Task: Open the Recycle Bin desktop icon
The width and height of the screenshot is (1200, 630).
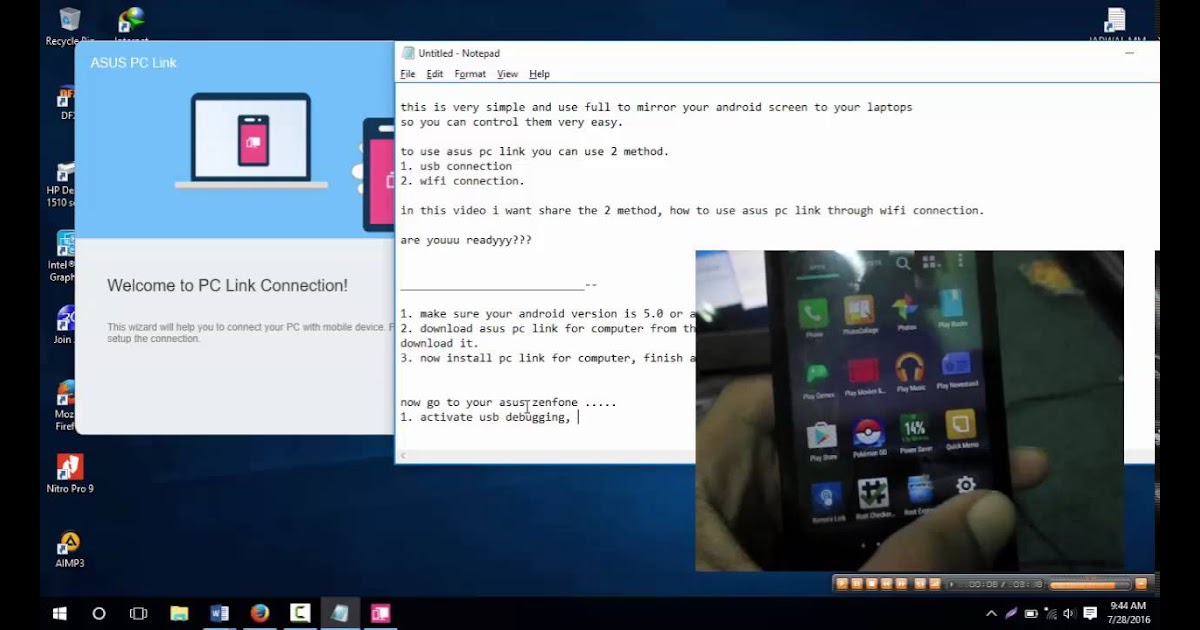Action: tap(70, 27)
